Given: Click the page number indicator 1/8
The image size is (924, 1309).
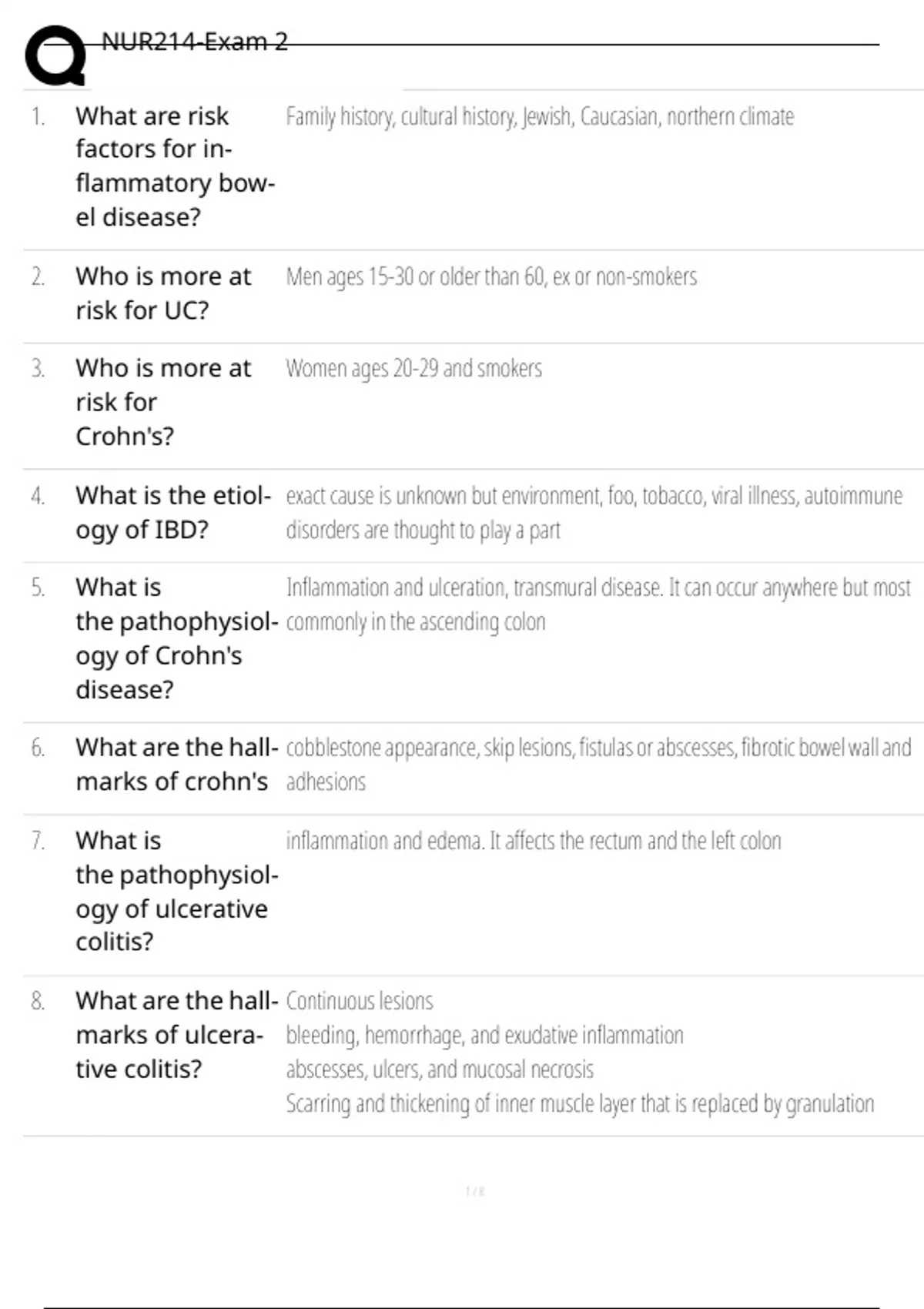Looking at the screenshot, I should click(475, 1191).
